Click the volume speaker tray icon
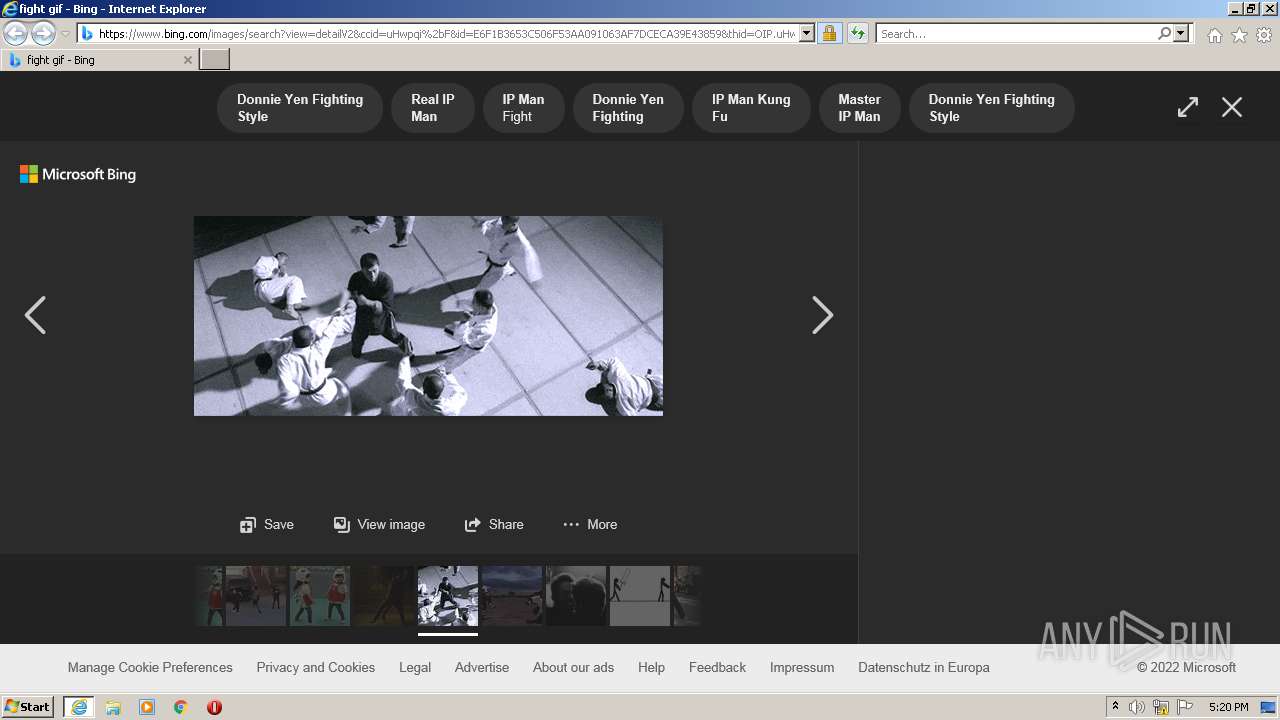The width and height of the screenshot is (1280, 720). pos(1137,707)
